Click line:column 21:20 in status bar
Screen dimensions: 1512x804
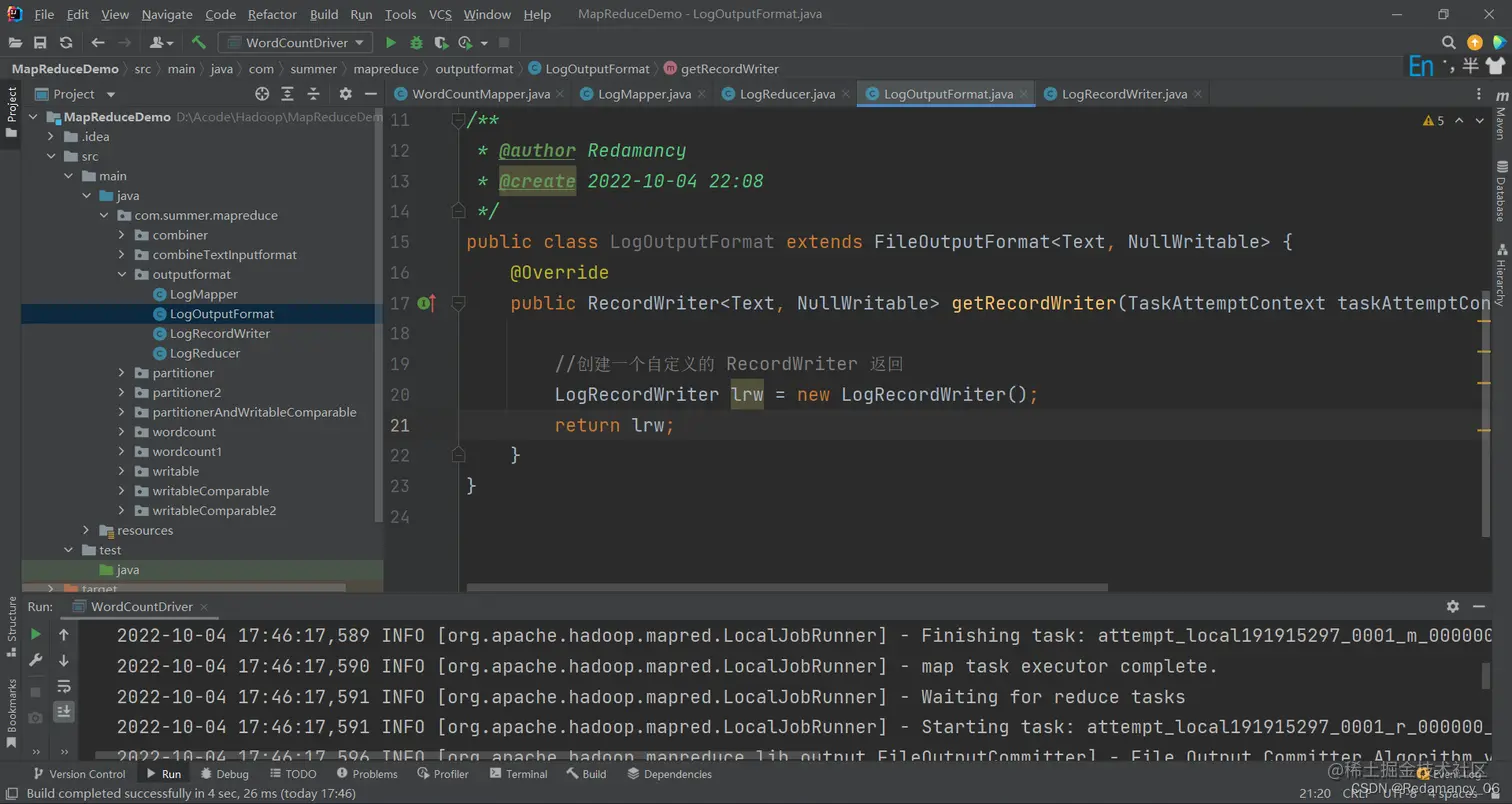[x=1315, y=793]
